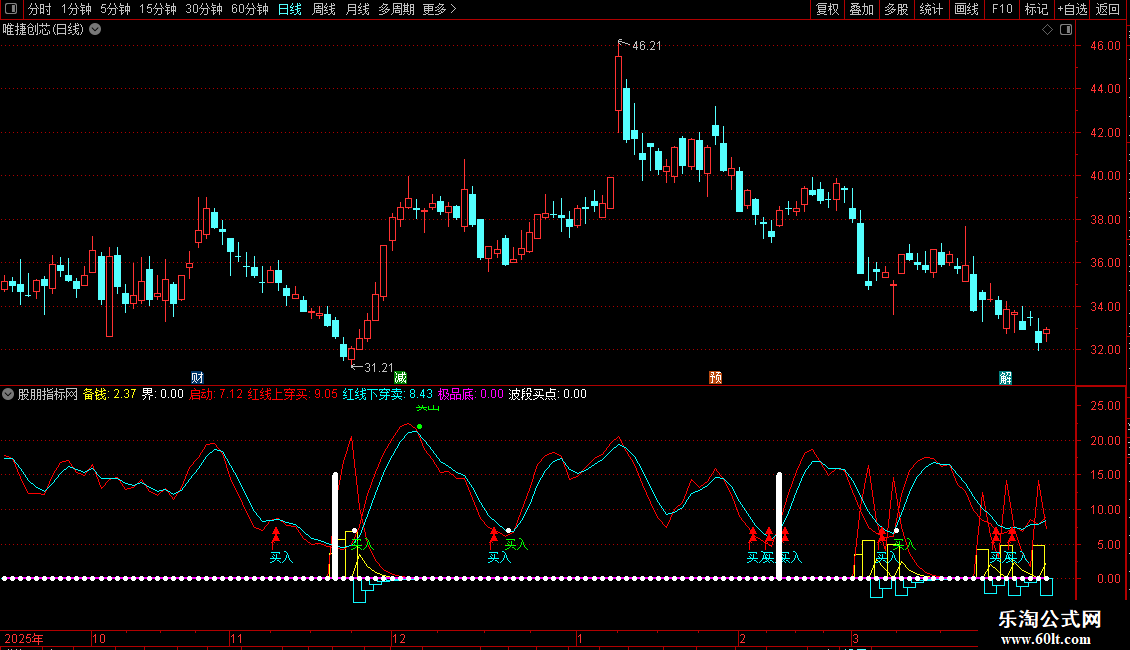Toggle the right side panel icon

tap(1066, 30)
